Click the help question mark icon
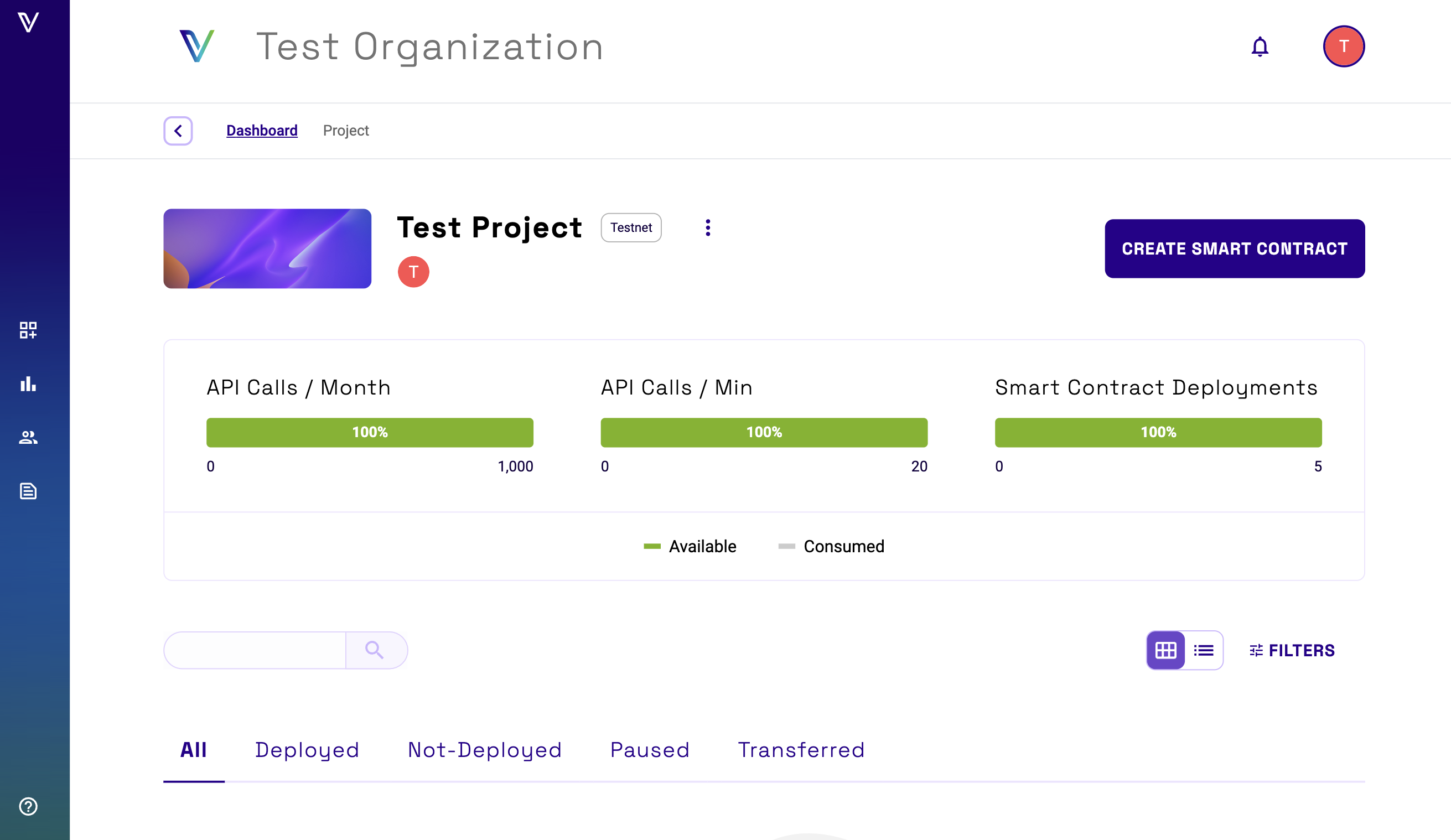Screen dimensions: 1451x840 pyautogui.click(x=28, y=806)
